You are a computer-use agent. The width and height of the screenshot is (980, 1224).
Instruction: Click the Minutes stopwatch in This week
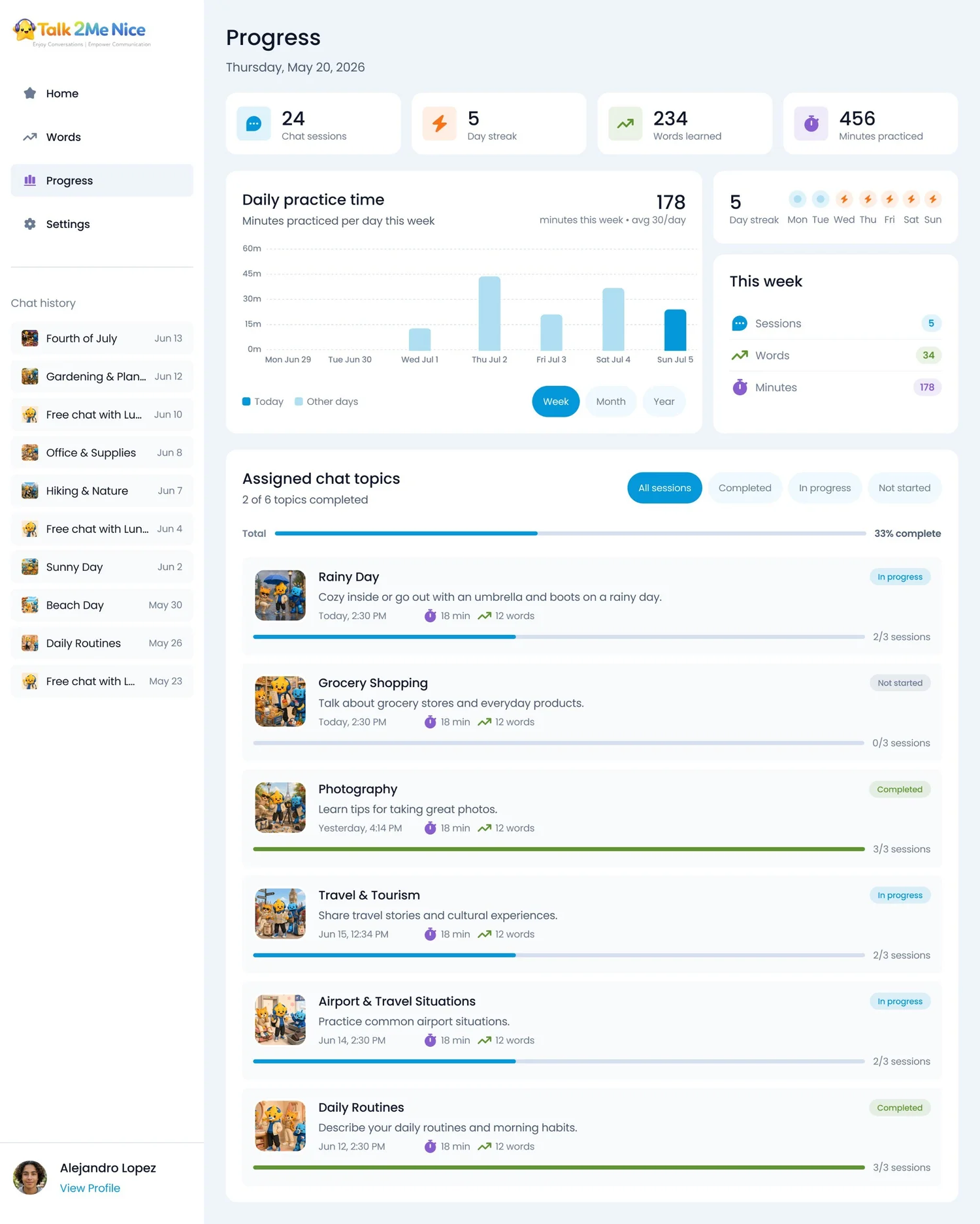tap(740, 387)
